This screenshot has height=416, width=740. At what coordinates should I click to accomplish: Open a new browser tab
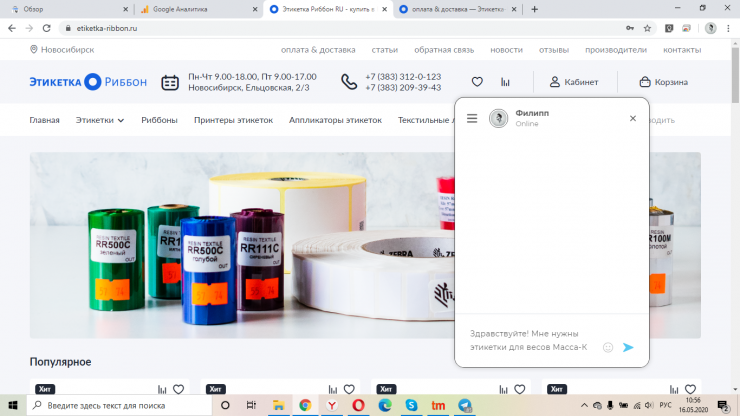(534, 9)
